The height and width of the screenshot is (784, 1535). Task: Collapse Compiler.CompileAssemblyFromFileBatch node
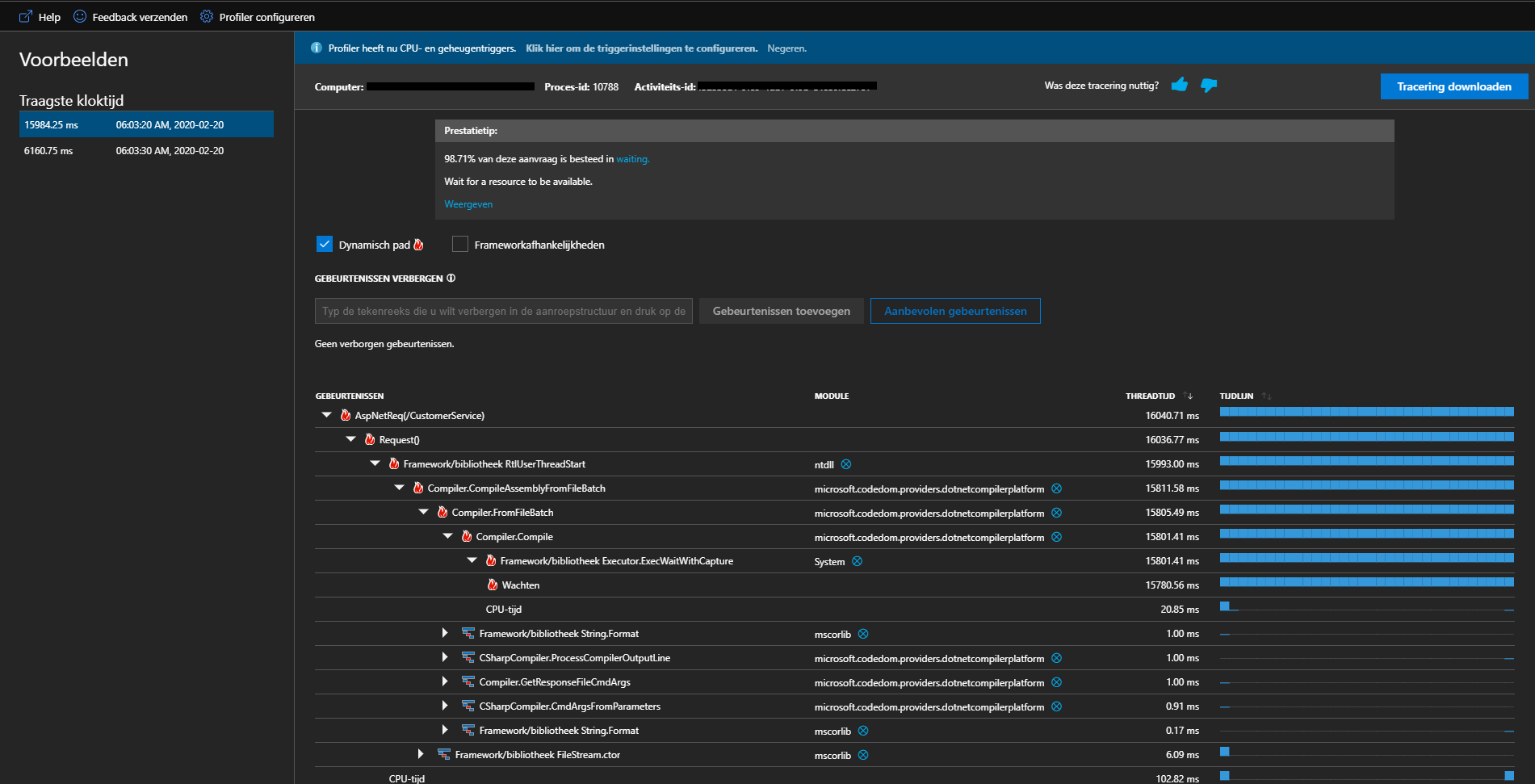pos(400,488)
